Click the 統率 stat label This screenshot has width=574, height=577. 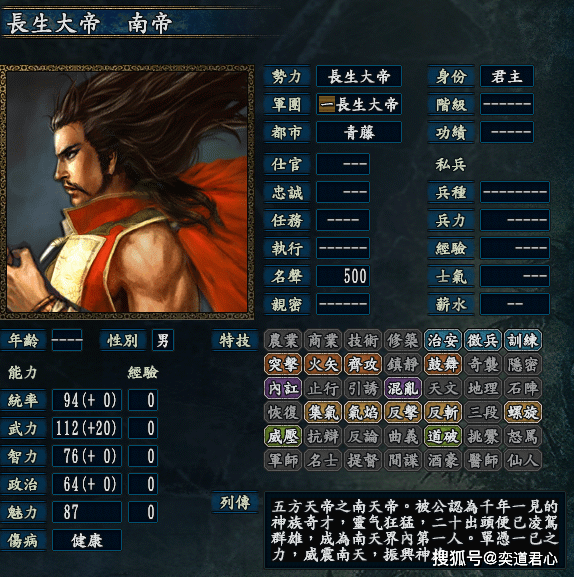pyautogui.click(x=23, y=400)
